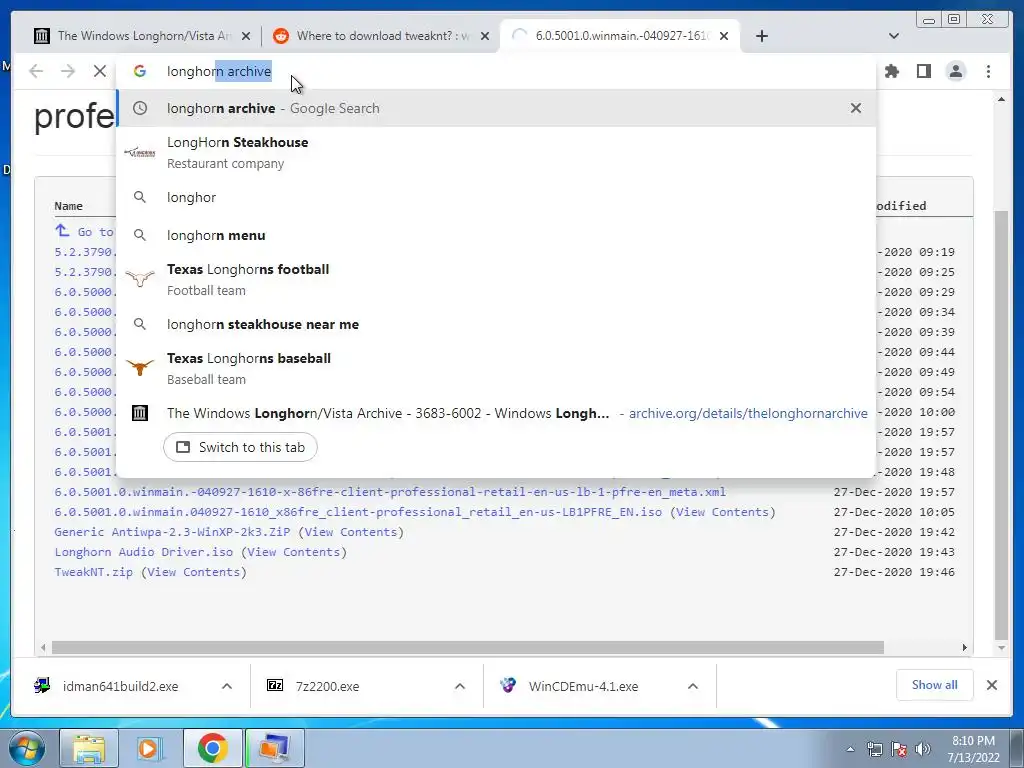Screen dimensions: 1024x768
Task: Select Texas Longhorns baseball suggestion
Action: (496, 368)
